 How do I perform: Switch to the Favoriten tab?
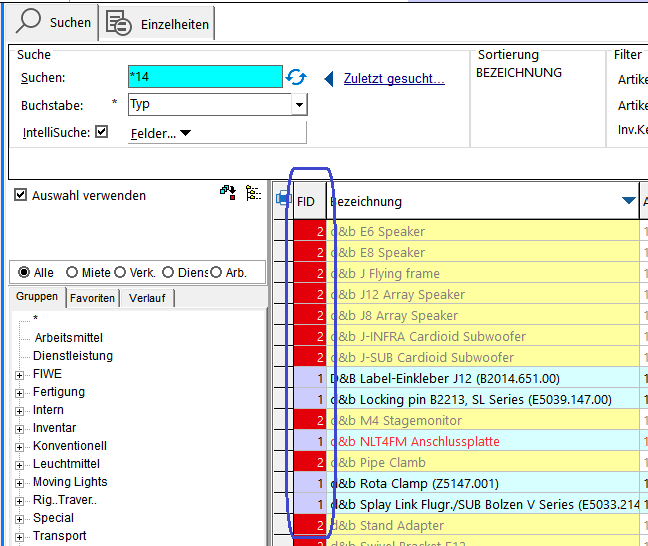coord(92,298)
